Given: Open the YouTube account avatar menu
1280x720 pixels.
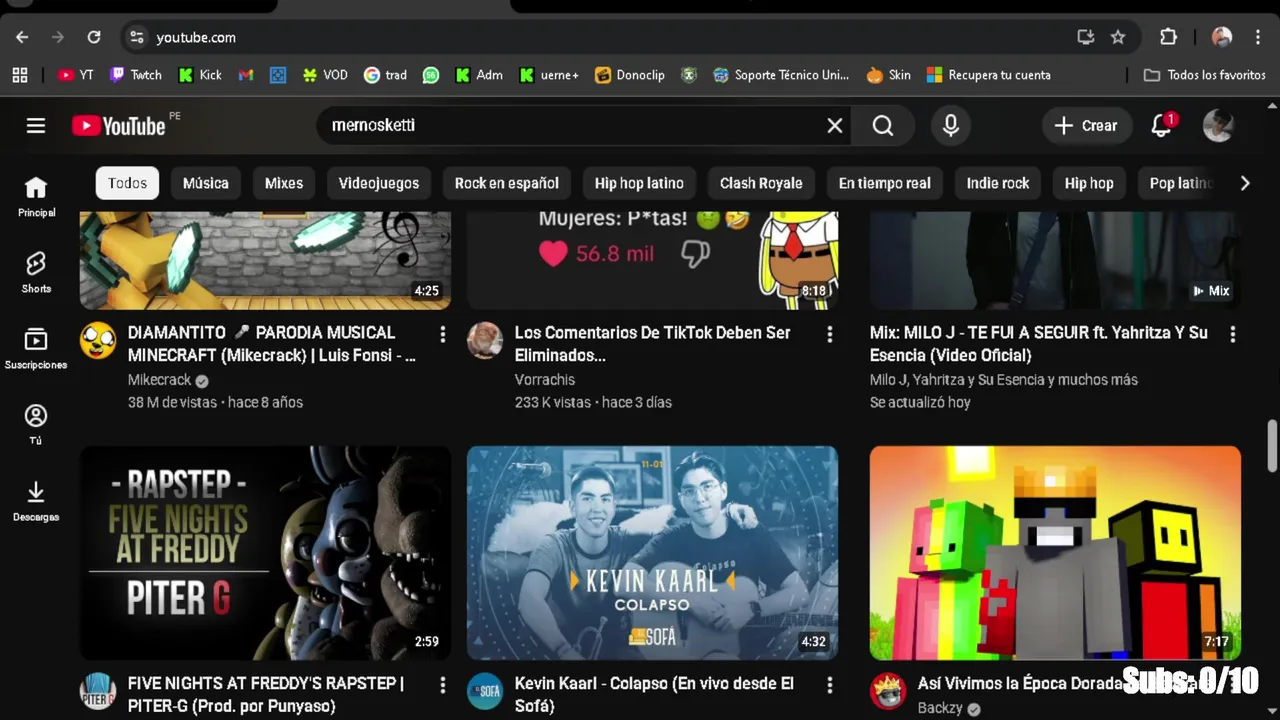Looking at the screenshot, I should coord(1218,125).
